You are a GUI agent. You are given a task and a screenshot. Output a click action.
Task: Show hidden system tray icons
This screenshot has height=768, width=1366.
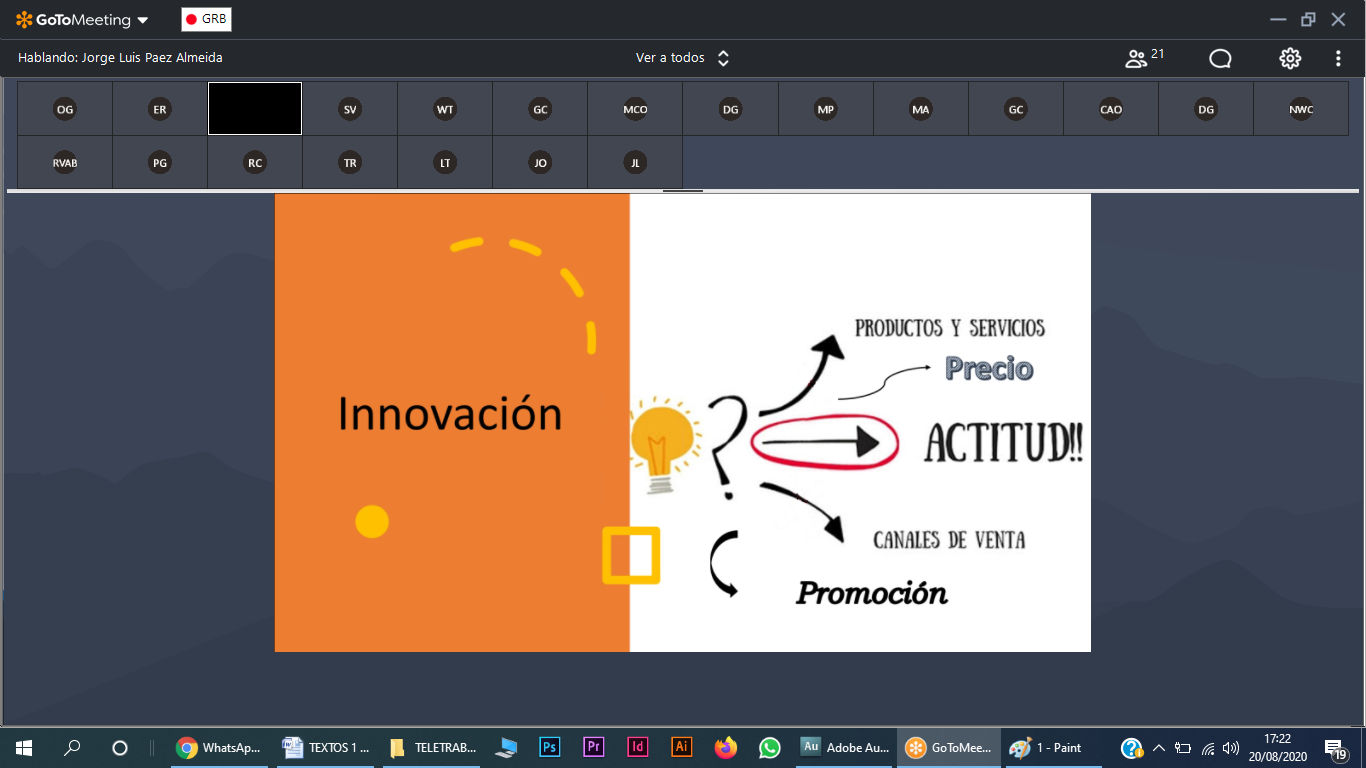pos(1159,747)
